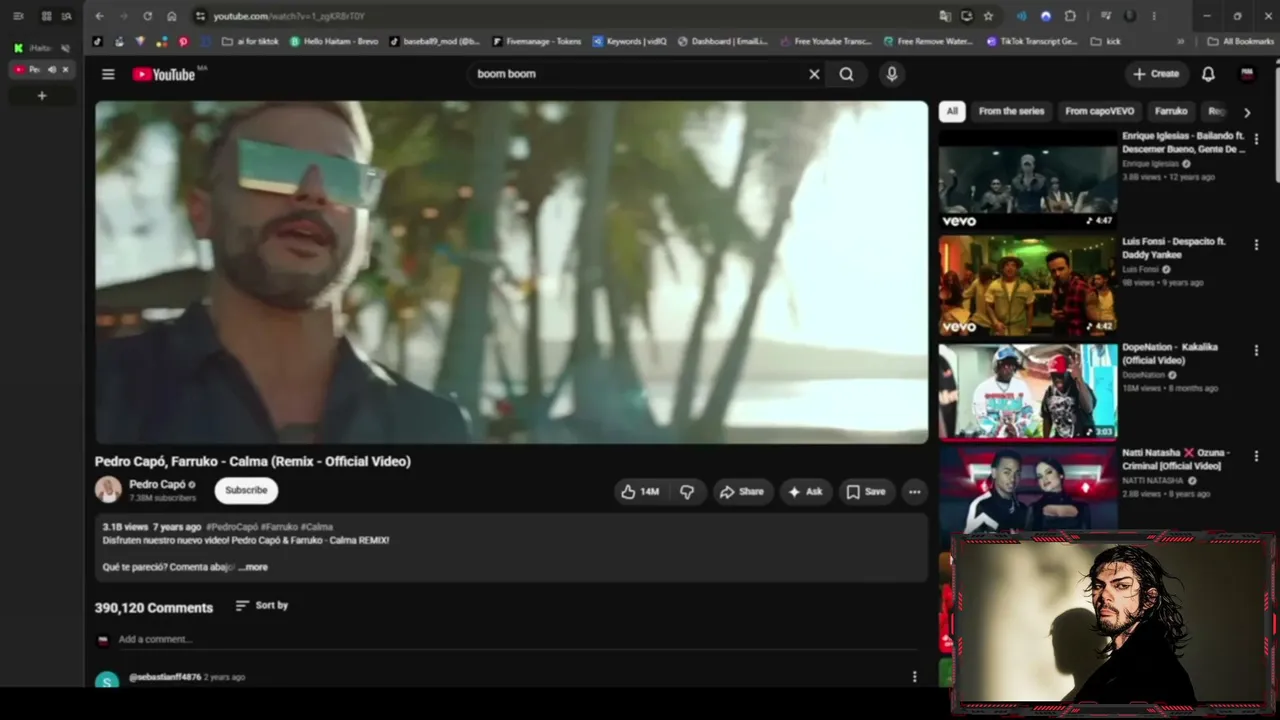Click the #PedroCapó hashtag
Viewport: 1280px width, 720px height.
(x=232, y=527)
